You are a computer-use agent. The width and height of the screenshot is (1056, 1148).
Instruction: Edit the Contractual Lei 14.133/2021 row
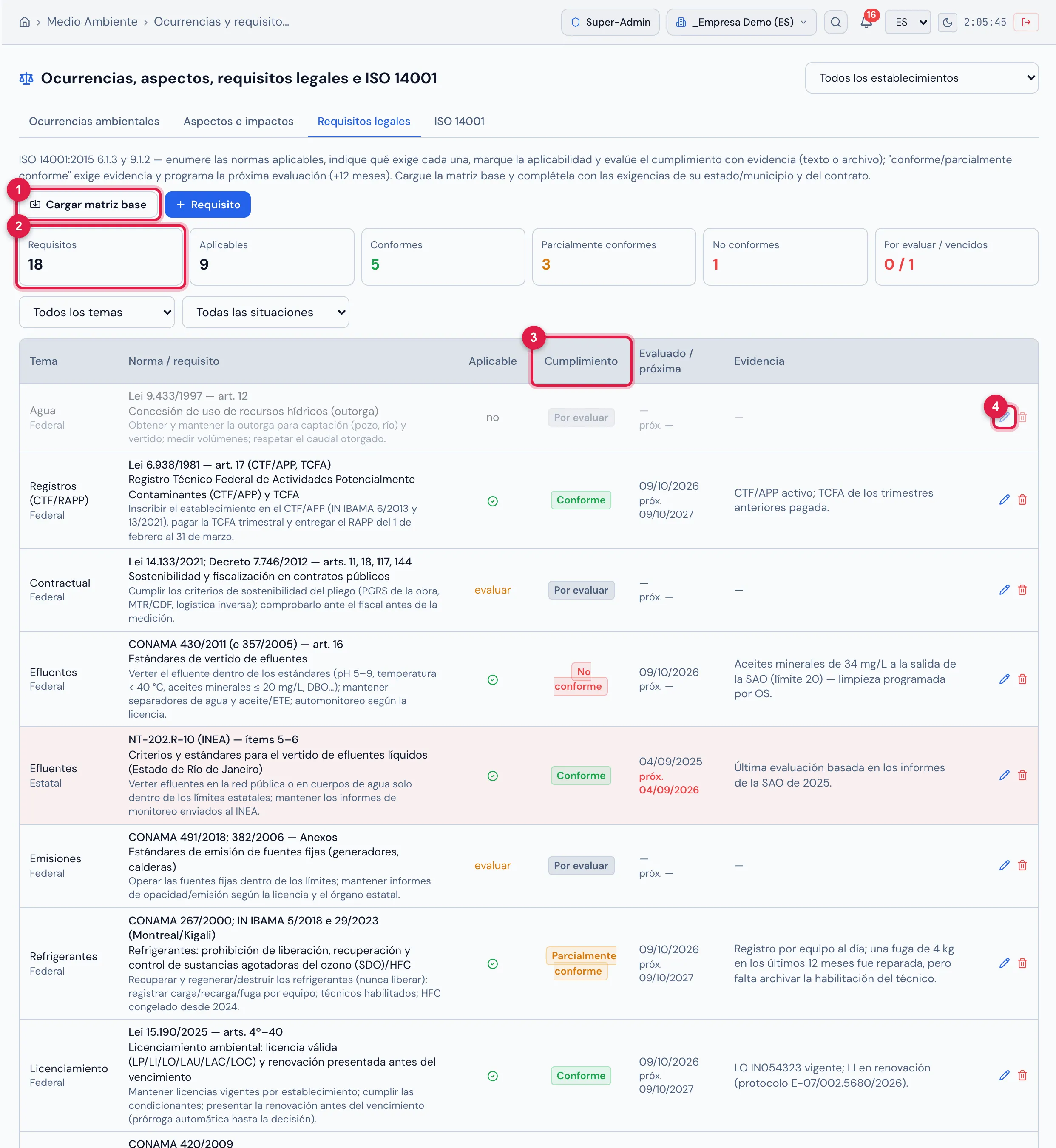(1004, 590)
